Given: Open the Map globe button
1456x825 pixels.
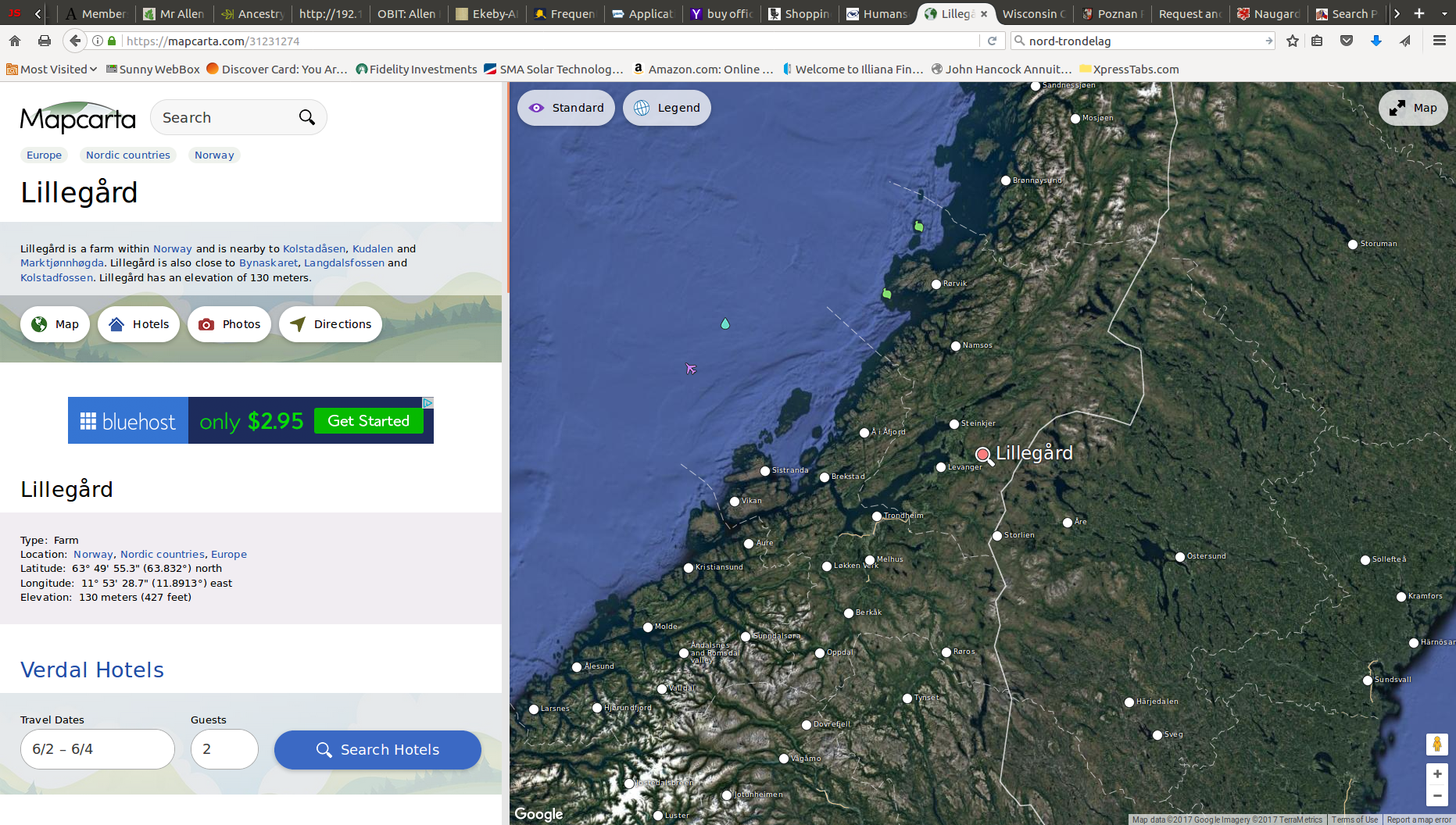Looking at the screenshot, I should click(x=55, y=324).
